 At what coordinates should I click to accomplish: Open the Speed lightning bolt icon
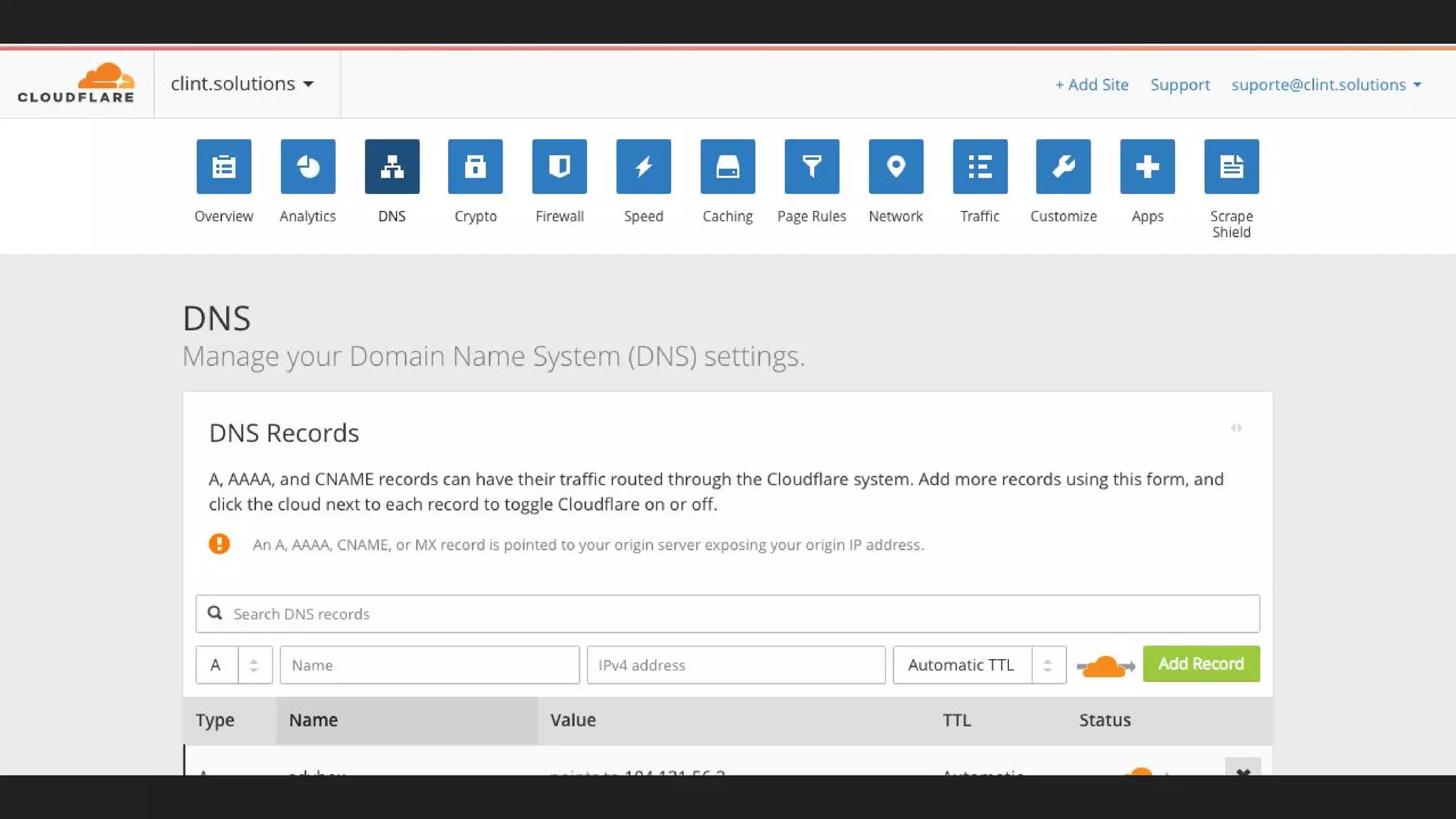pos(643,166)
